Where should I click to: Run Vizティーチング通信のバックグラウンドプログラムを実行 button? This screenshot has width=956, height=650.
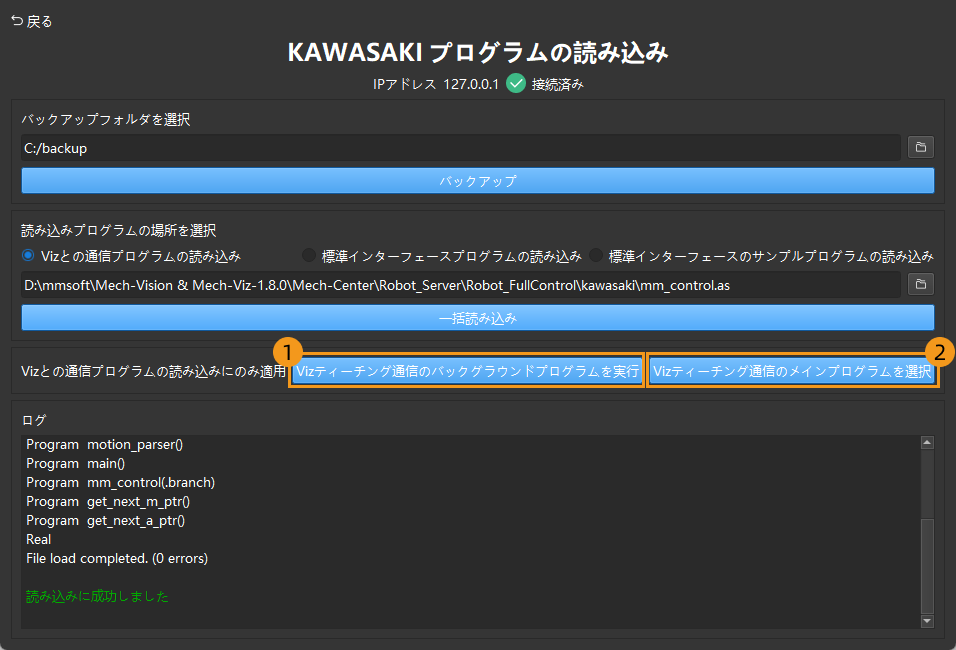(x=467, y=371)
